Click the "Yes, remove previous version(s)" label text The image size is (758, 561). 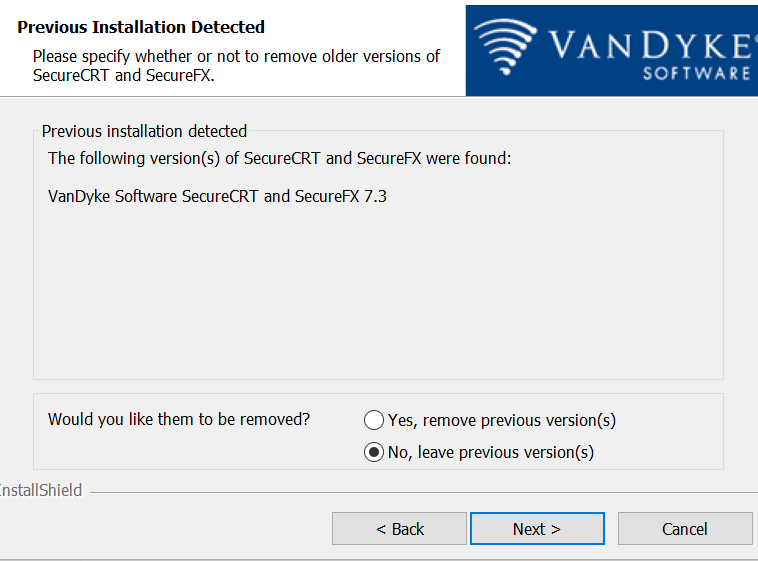pyautogui.click(x=502, y=420)
